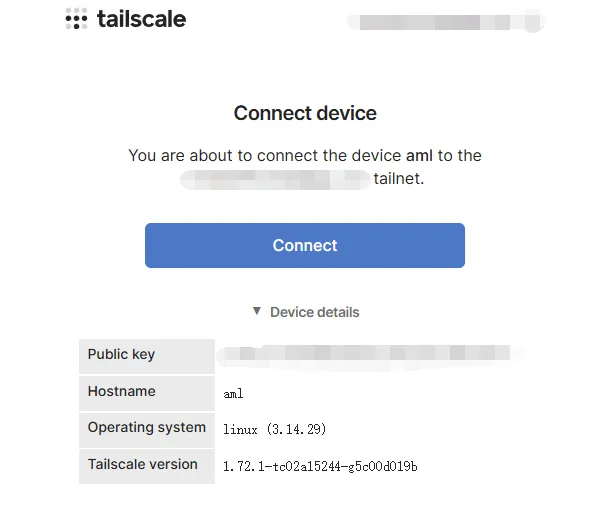Select the Hostname row label
The height and width of the screenshot is (518, 614).
[x=121, y=391]
